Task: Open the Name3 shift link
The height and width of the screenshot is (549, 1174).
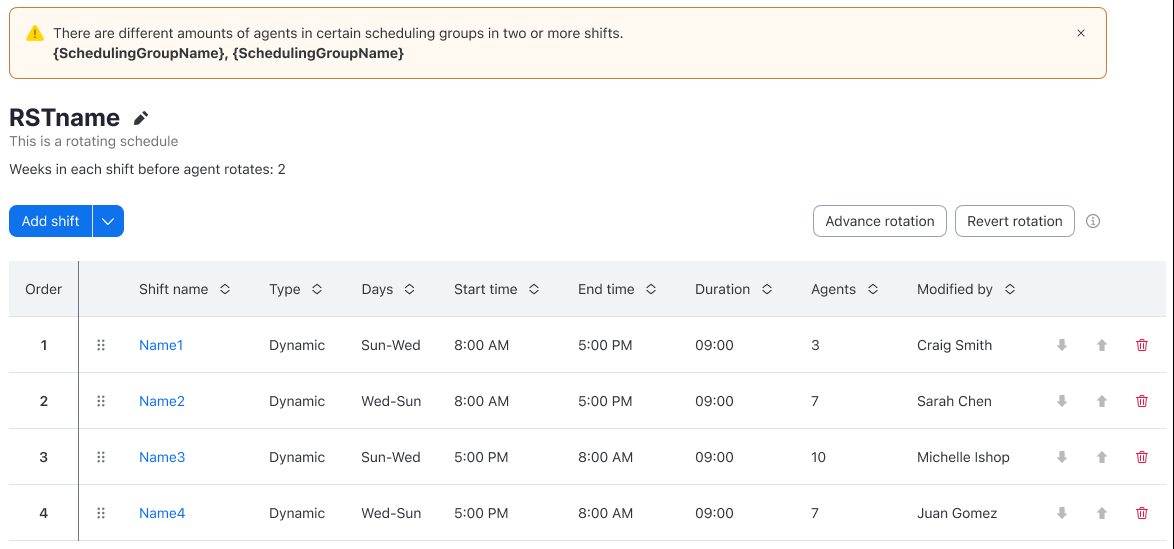Action: click(x=162, y=457)
